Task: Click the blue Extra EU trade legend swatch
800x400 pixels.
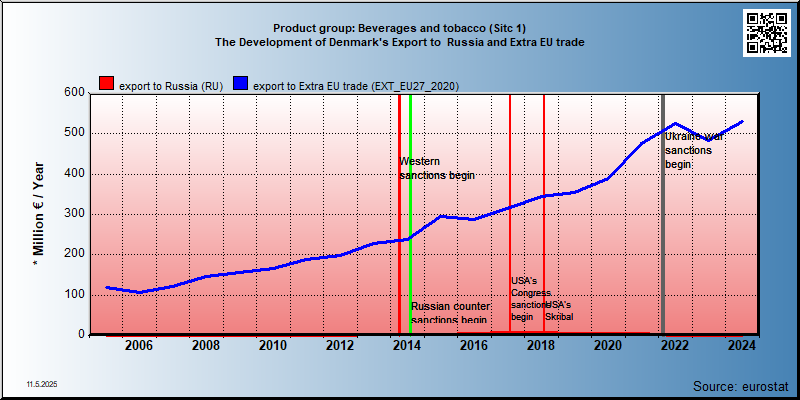Action: 241,84
